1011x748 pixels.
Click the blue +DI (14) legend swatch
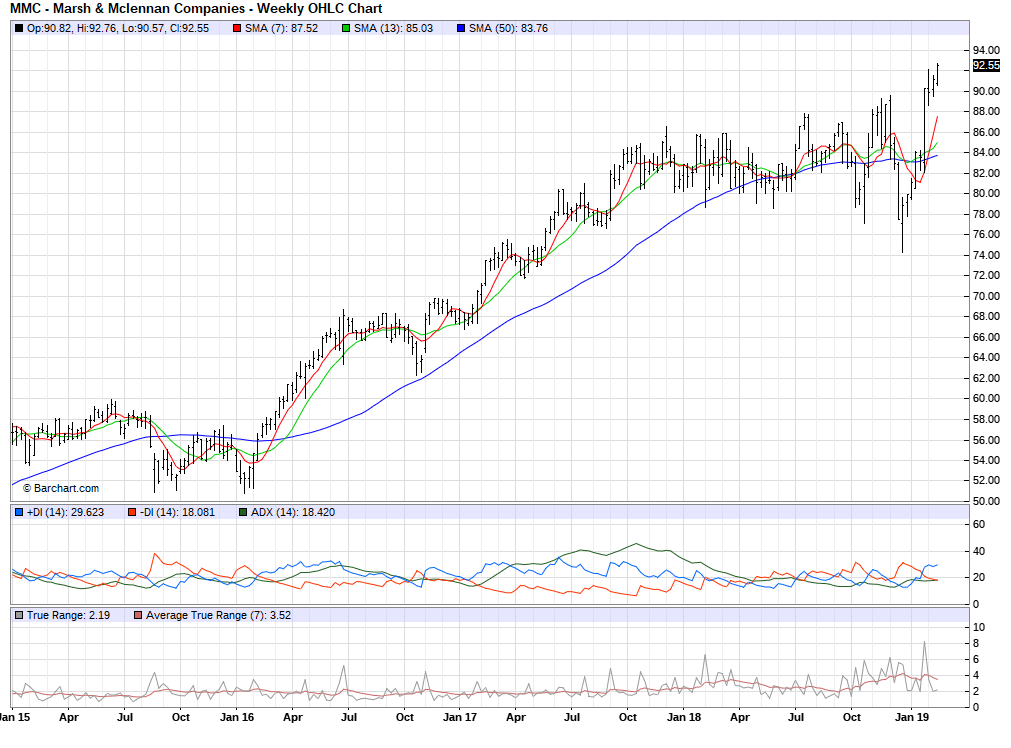[19, 512]
